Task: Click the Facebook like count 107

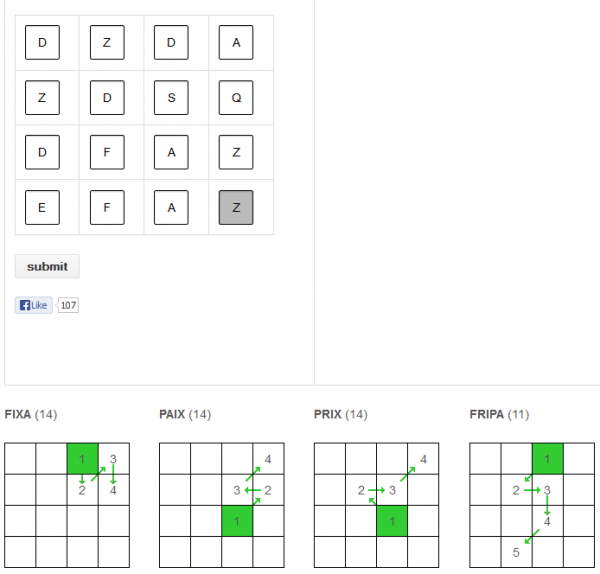Action: [x=68, y=305]
